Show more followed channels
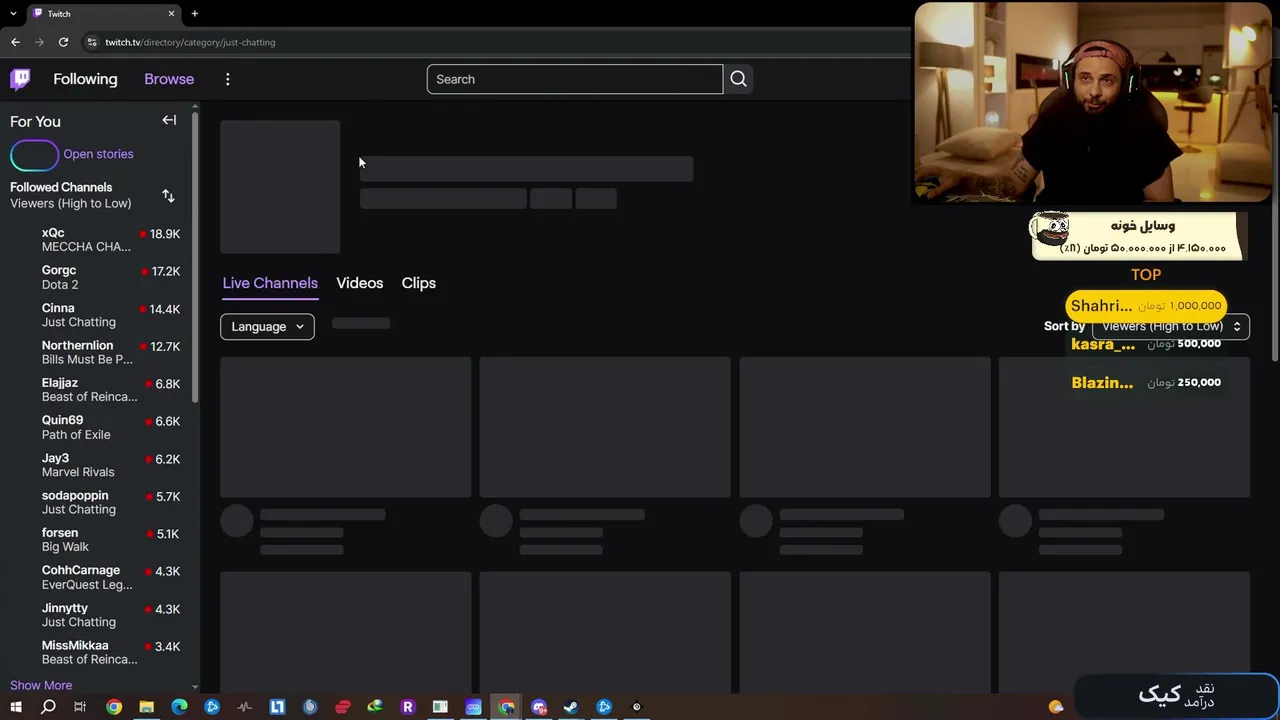This screenshot has height=720, width=1280. click(x=41, y=685)
